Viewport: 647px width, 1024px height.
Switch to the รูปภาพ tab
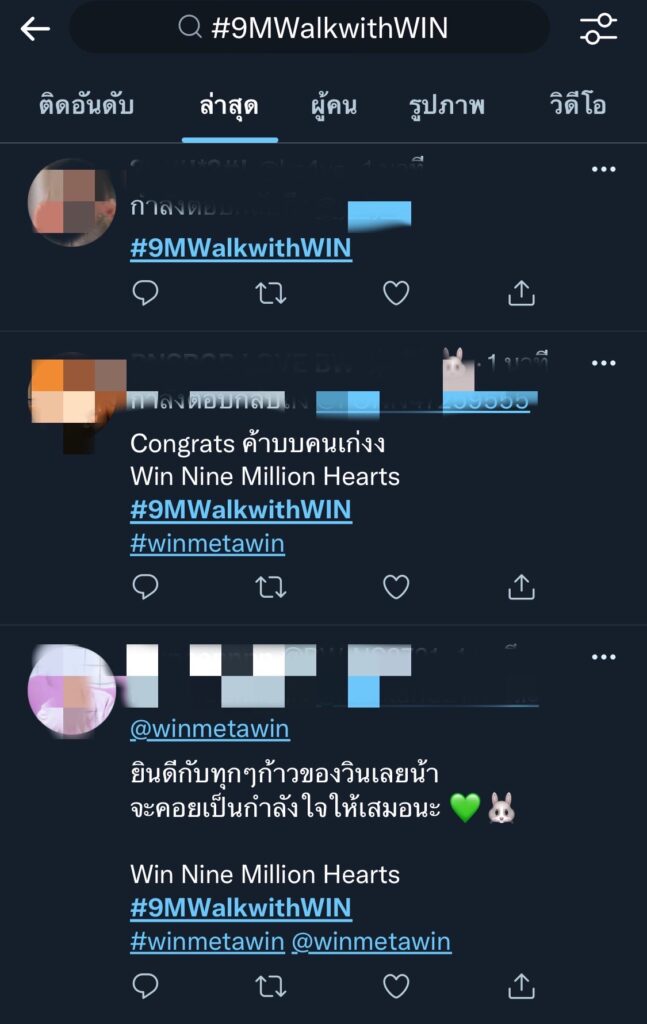447,105
